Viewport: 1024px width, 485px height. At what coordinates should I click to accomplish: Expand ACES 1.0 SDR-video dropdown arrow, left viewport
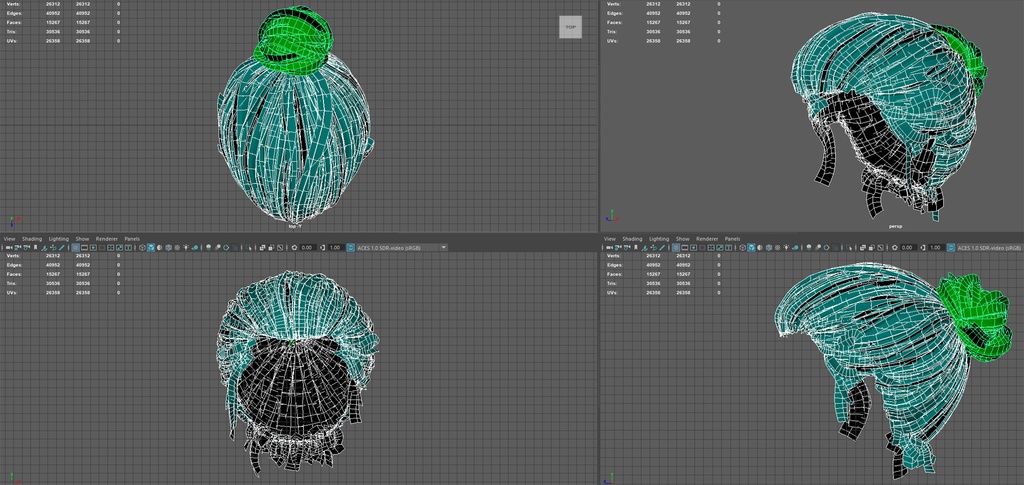point(443,247)
